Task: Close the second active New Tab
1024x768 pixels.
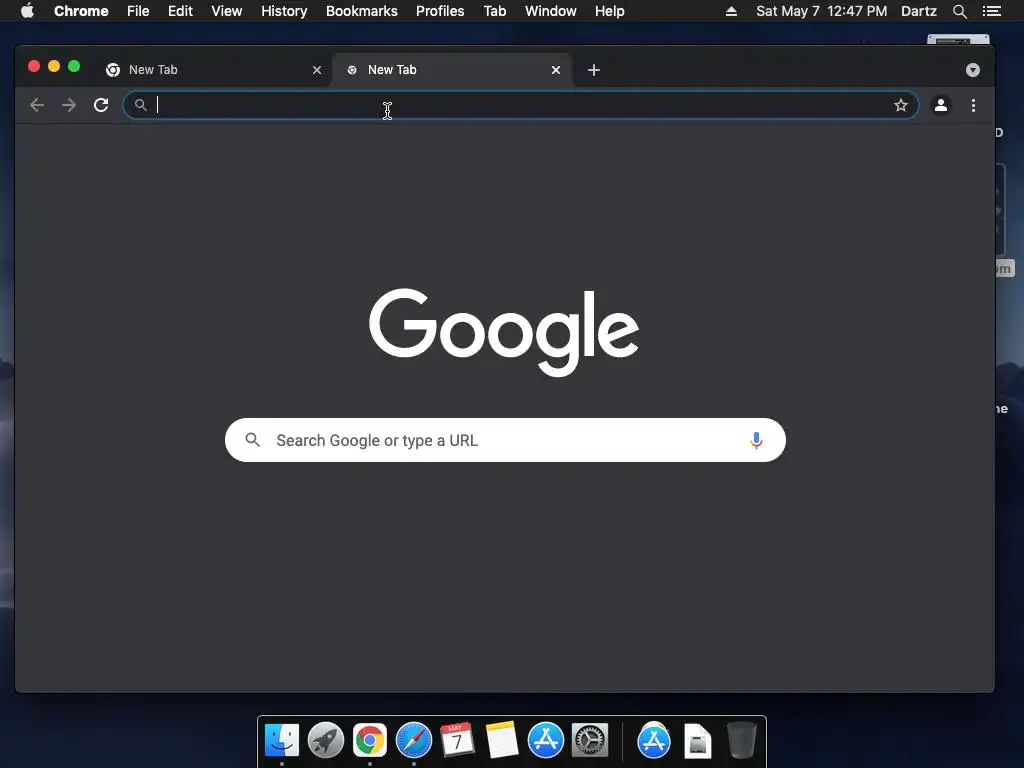Action: [556, 70]
